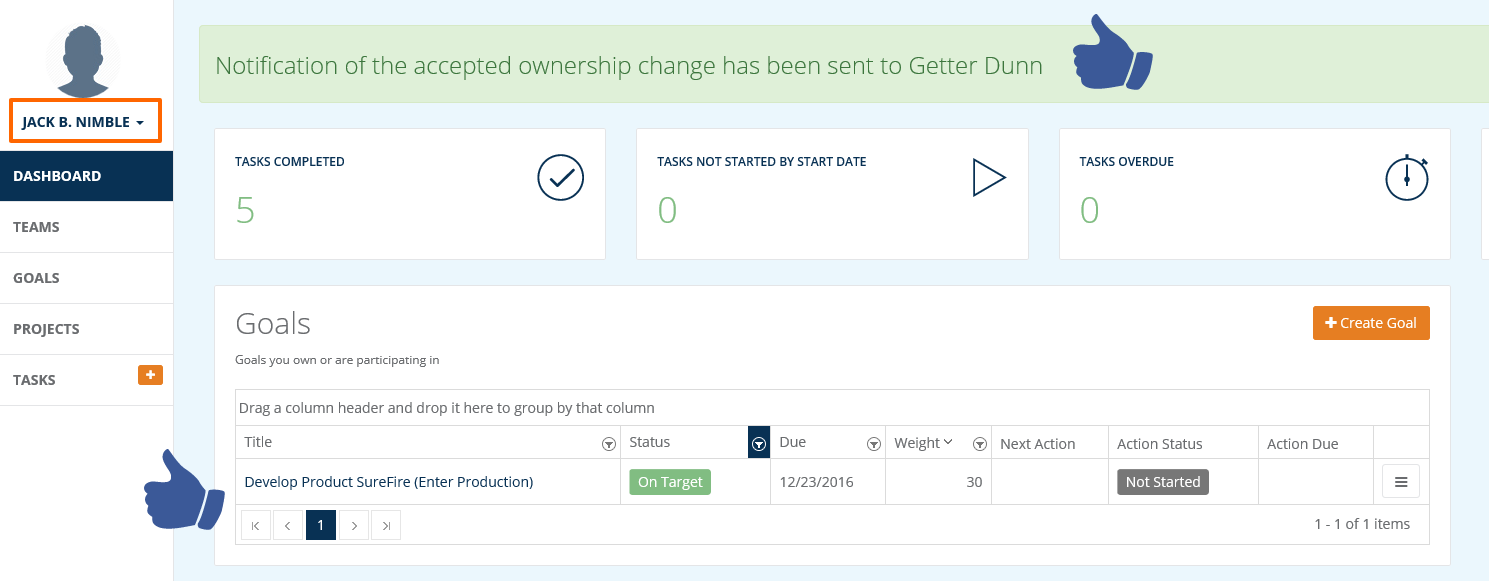
Task: Open the Goals section in sidebar
Action: coord(86,278)
